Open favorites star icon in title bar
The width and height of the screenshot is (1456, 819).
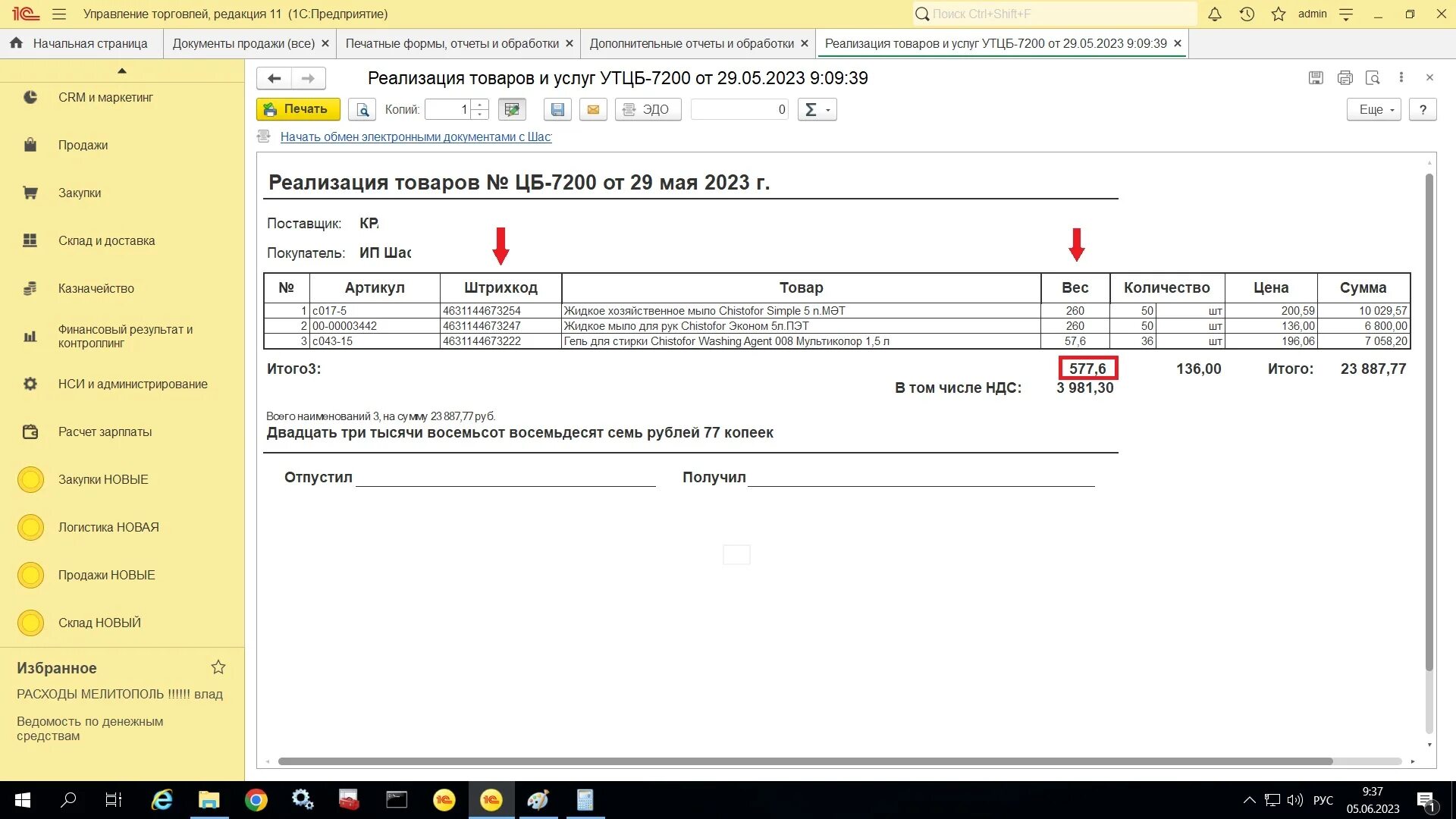1279,14
